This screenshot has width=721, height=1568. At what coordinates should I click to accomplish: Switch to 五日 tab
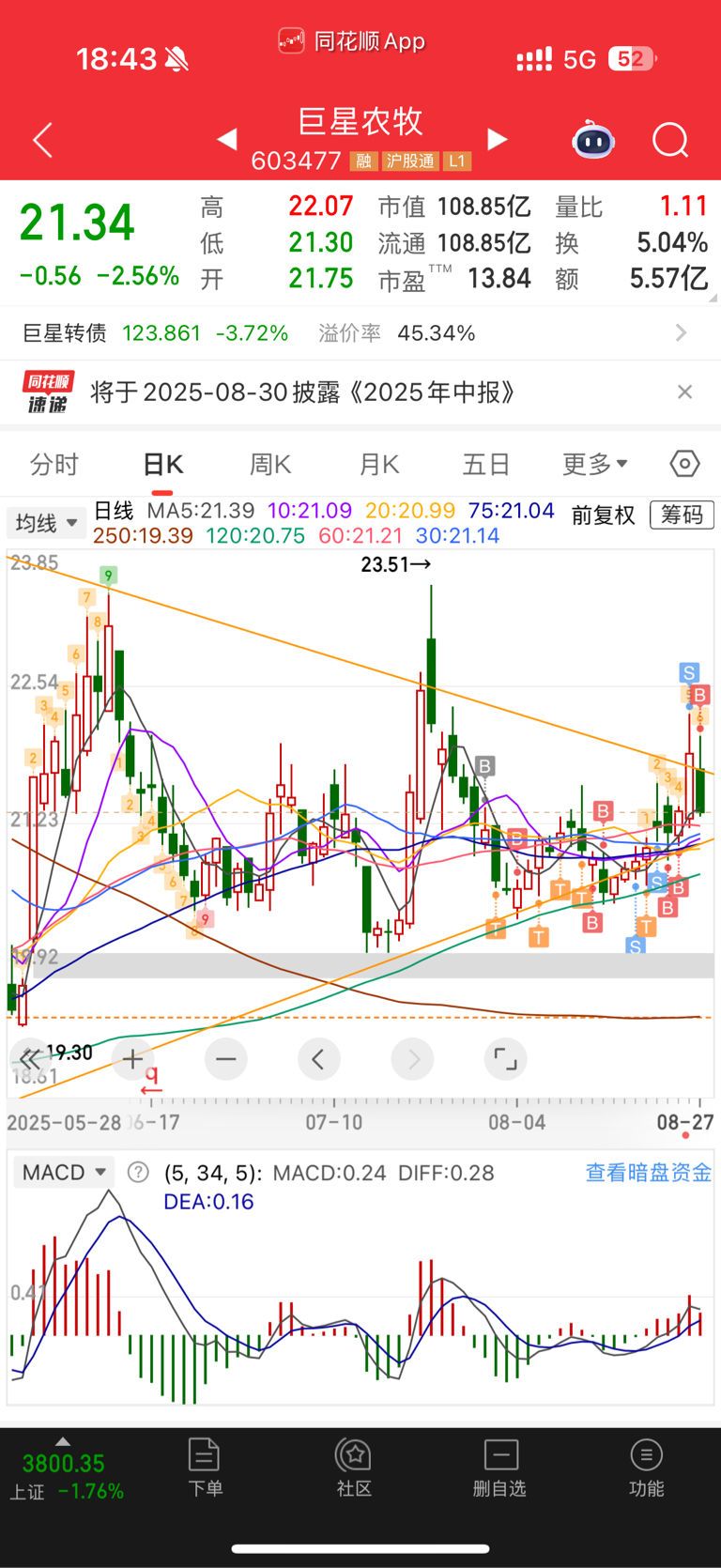pyautogui.click(x=486, y=464)
